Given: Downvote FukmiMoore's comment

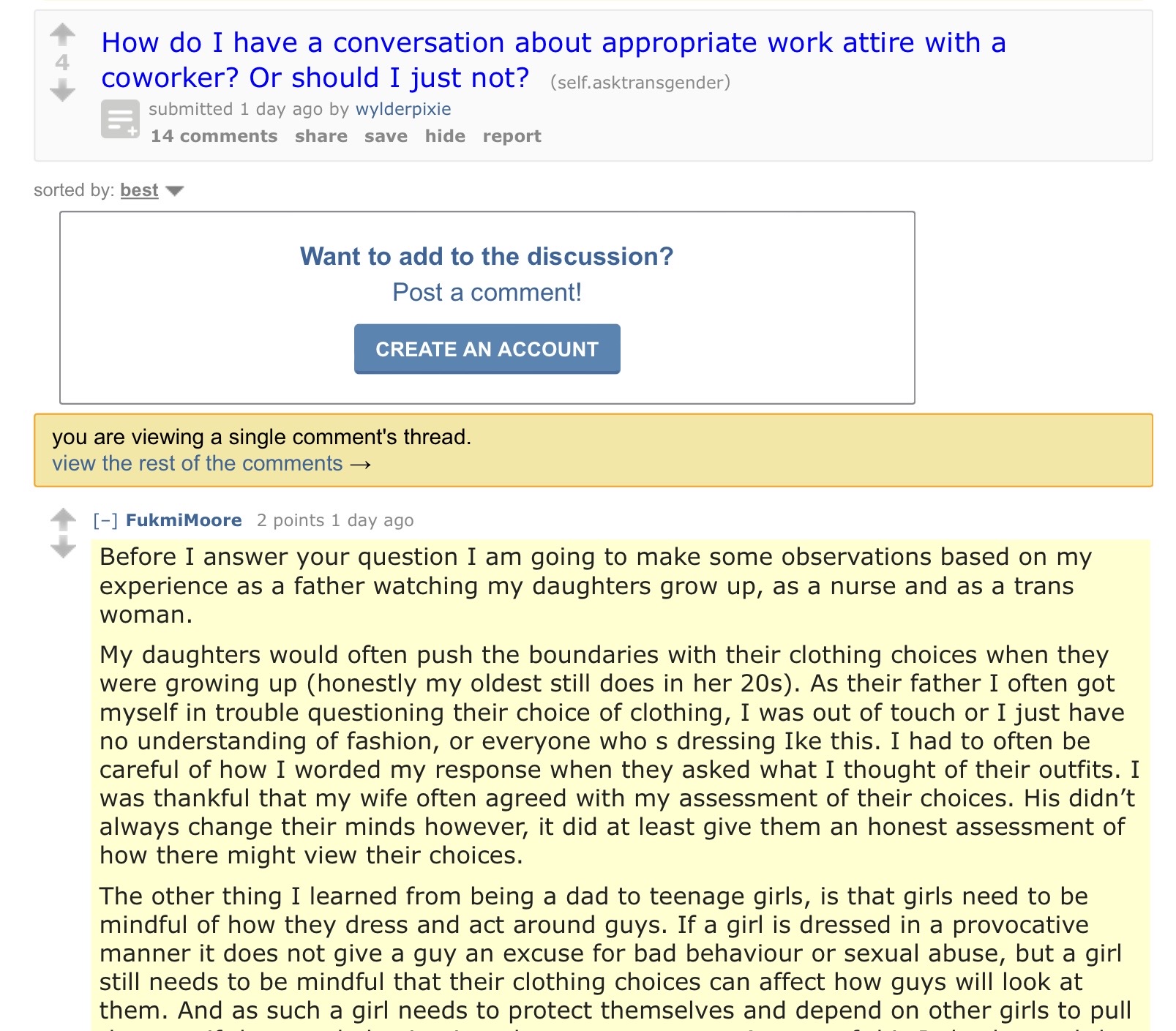Looking at the screenshot, I should (x=64, y=547).
